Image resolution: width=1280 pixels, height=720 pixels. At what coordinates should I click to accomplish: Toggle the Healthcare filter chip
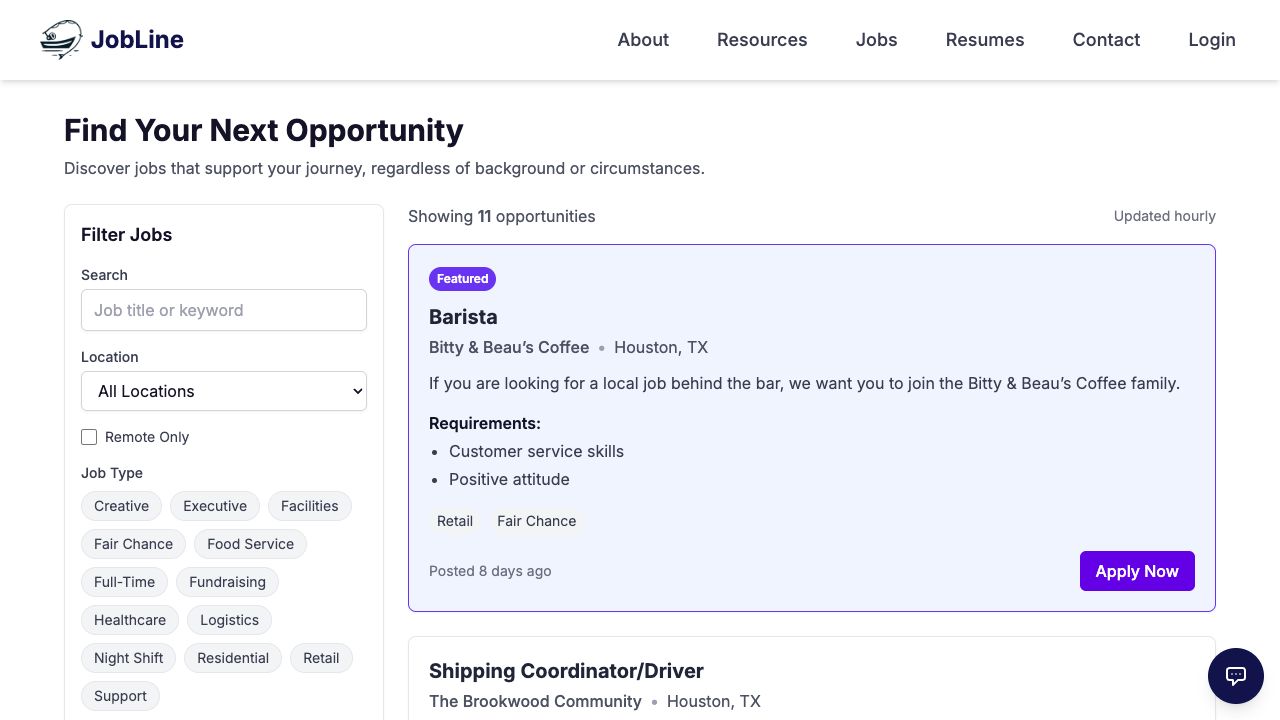(130, 620)
